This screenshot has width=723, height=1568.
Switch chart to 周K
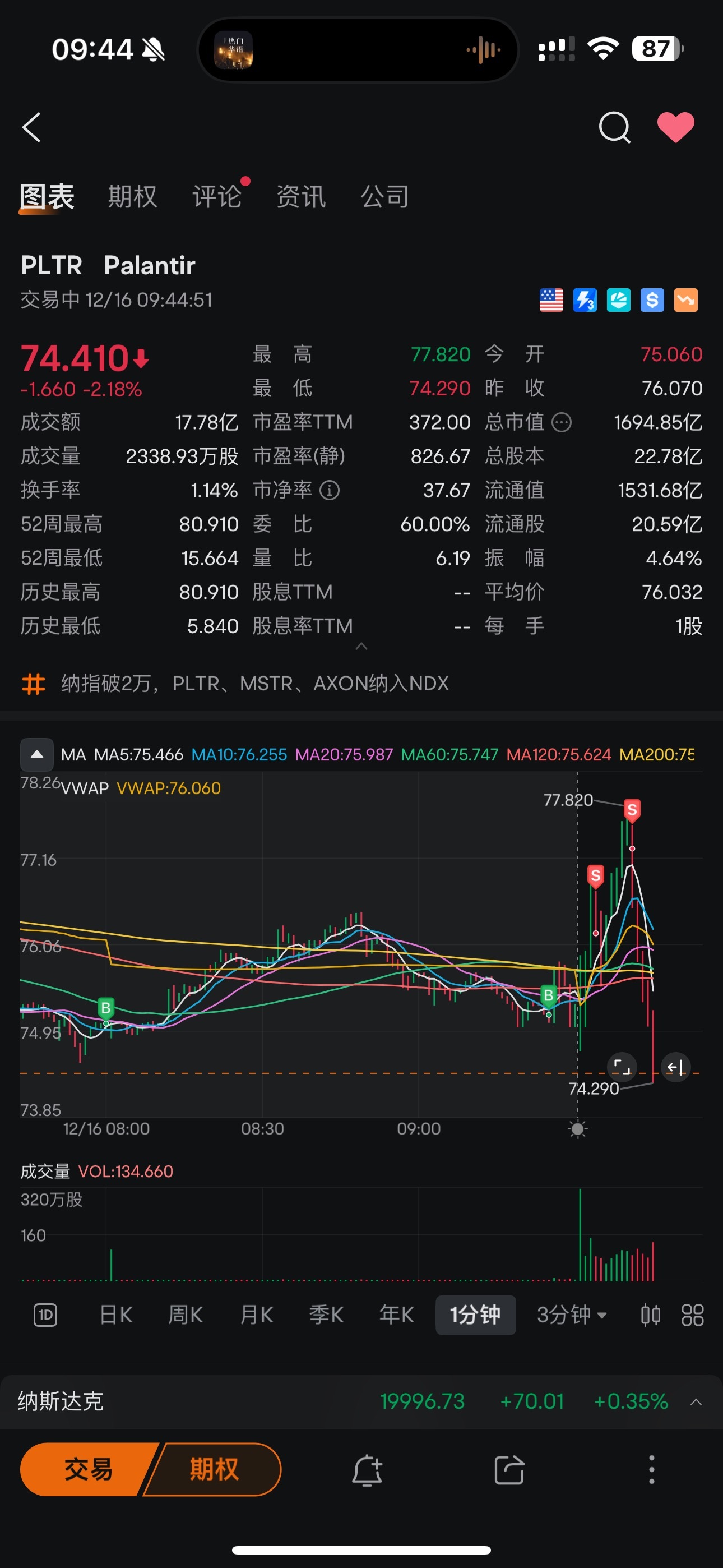[186, 1315]
